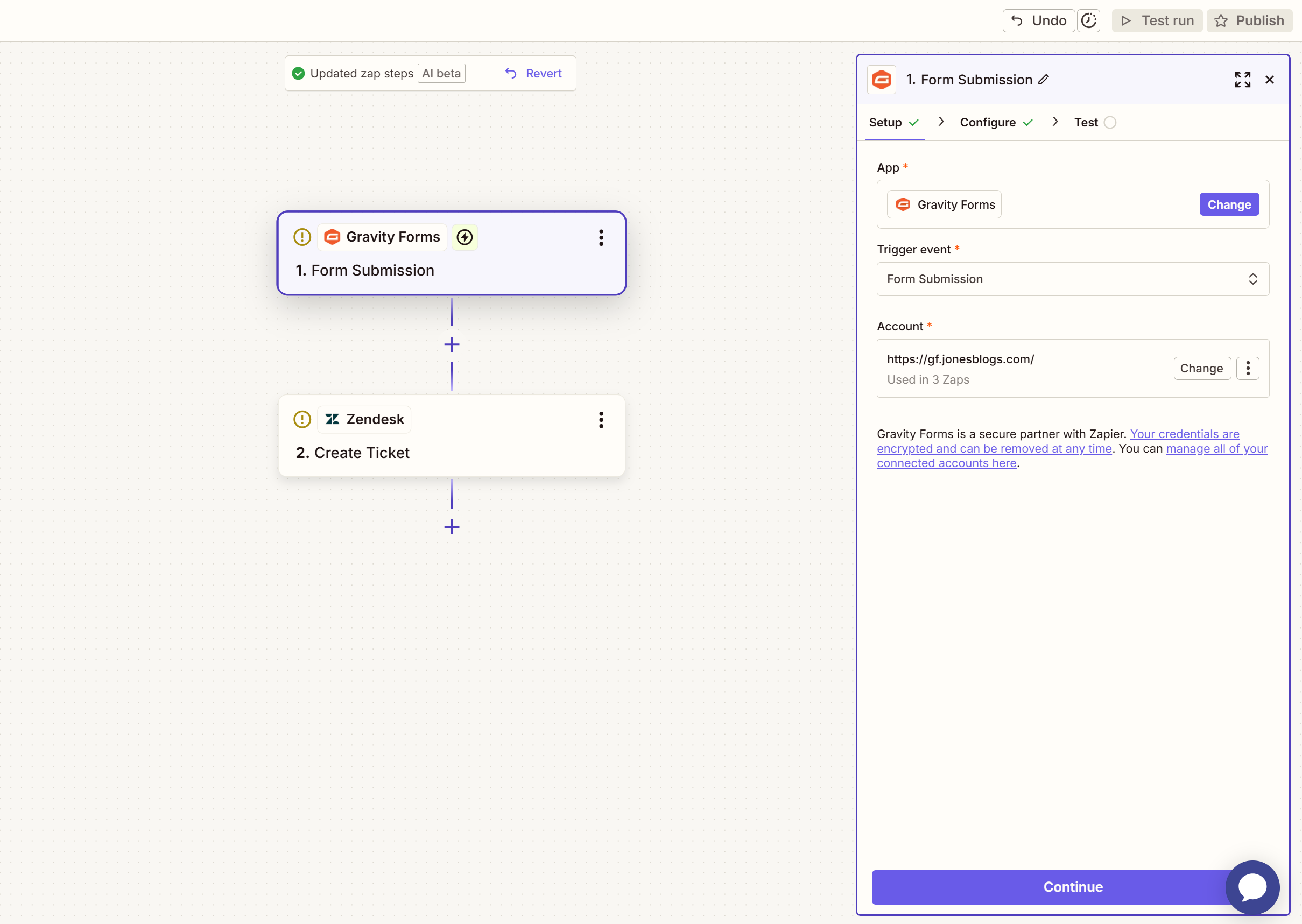1302x924 pixels.
Task: Expand the step editor panel to fullscreen
Action: point(1242,80)
